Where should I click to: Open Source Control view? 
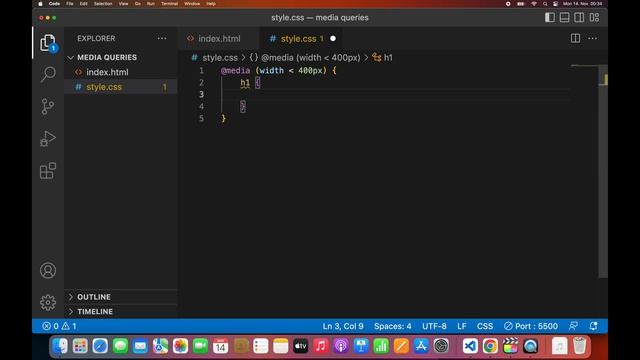click(48, 106)
